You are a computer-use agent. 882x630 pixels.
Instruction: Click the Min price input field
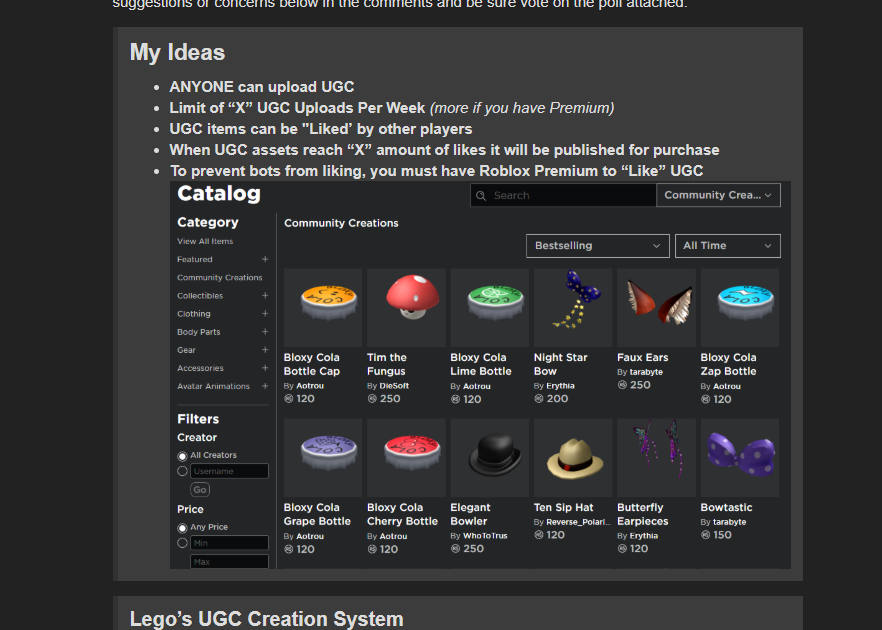(x=230, y=543)
